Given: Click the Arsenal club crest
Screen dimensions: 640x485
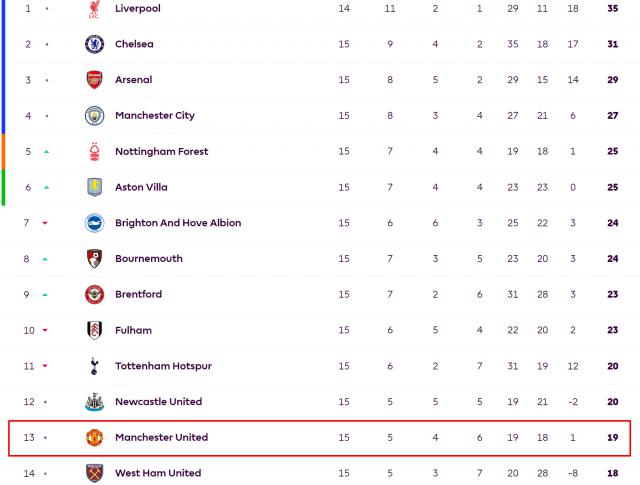Looking at the screenshot, I should coord(94,80).
